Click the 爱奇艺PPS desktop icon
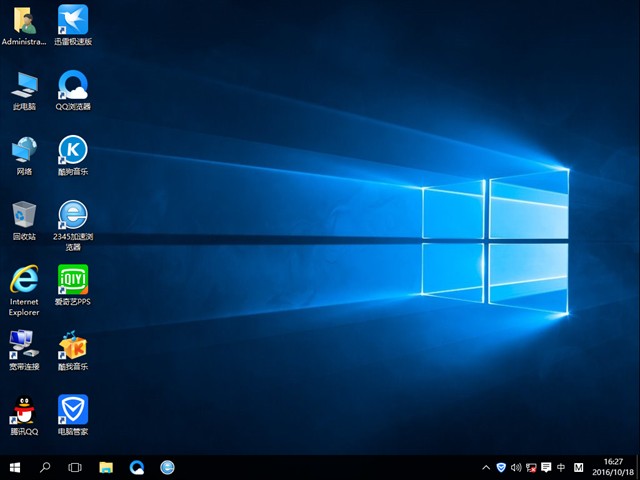Screen dimensions: 640x480 click(x=73, y=280)
